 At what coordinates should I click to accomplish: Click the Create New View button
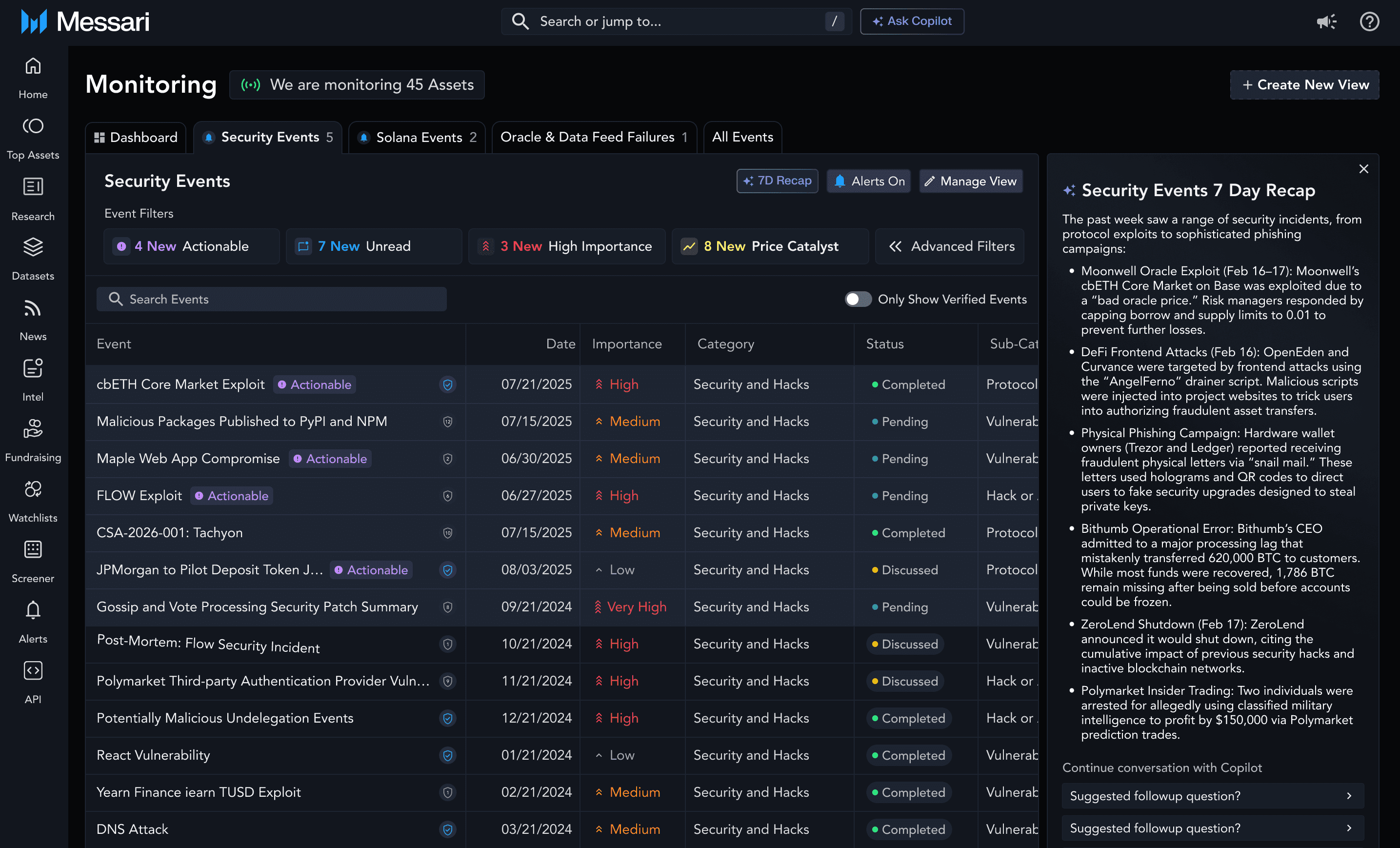coord(1304,85)
